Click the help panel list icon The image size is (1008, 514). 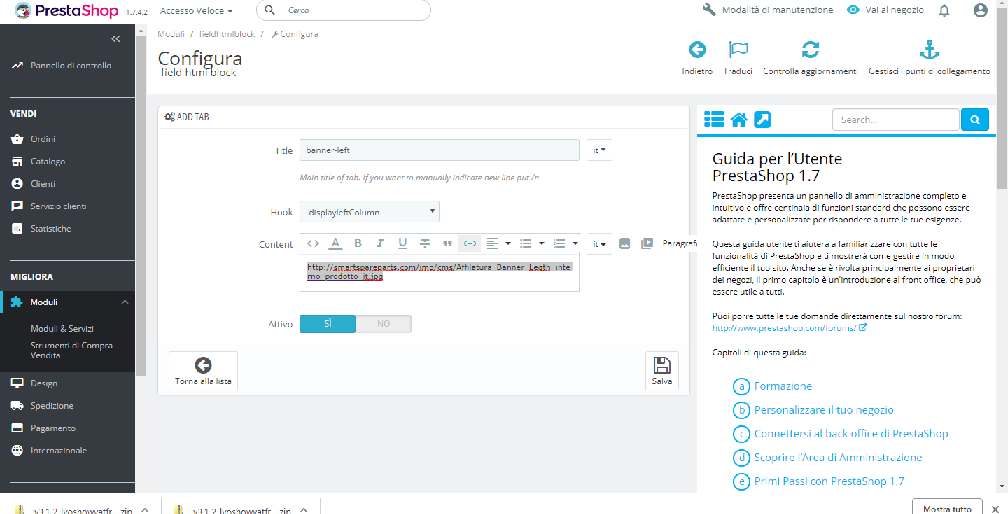click(x=714, y=120)
